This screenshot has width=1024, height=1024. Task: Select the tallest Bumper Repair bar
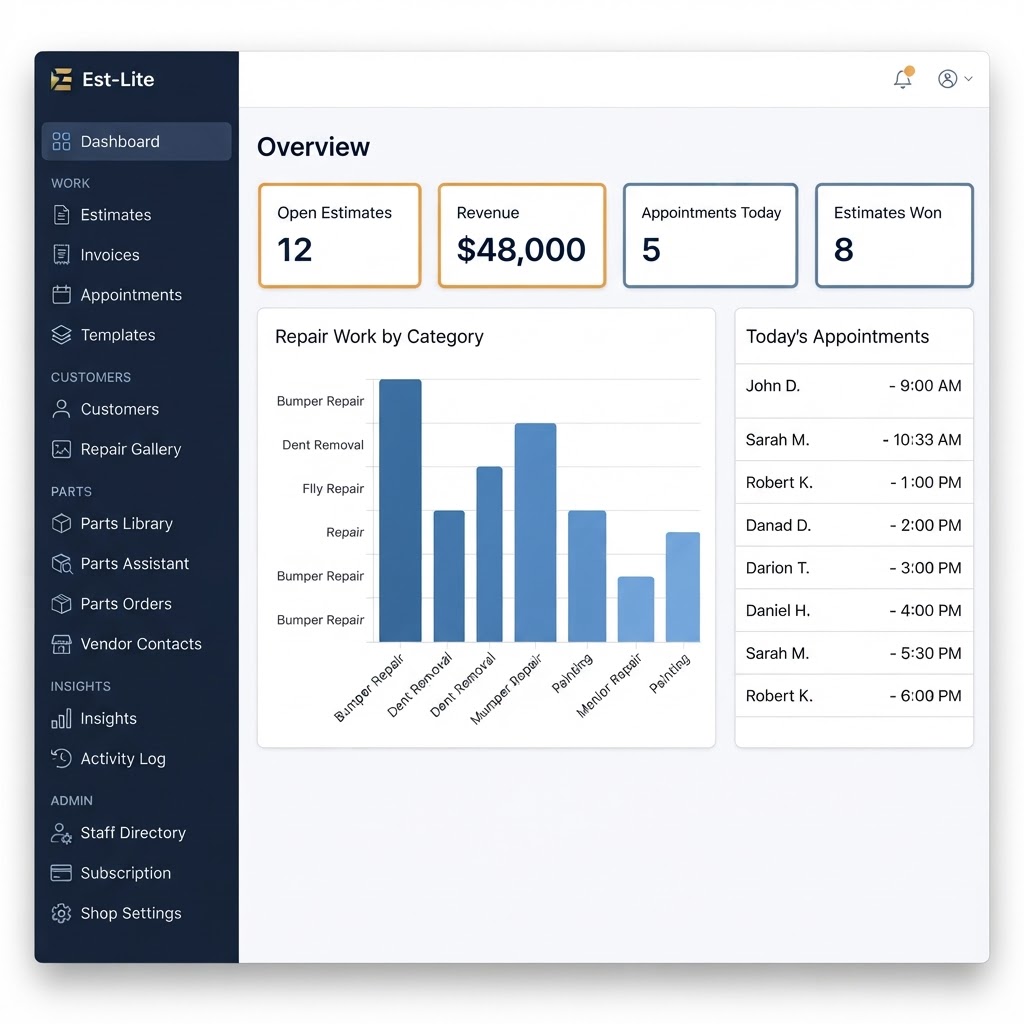click(x=400, y=511)
